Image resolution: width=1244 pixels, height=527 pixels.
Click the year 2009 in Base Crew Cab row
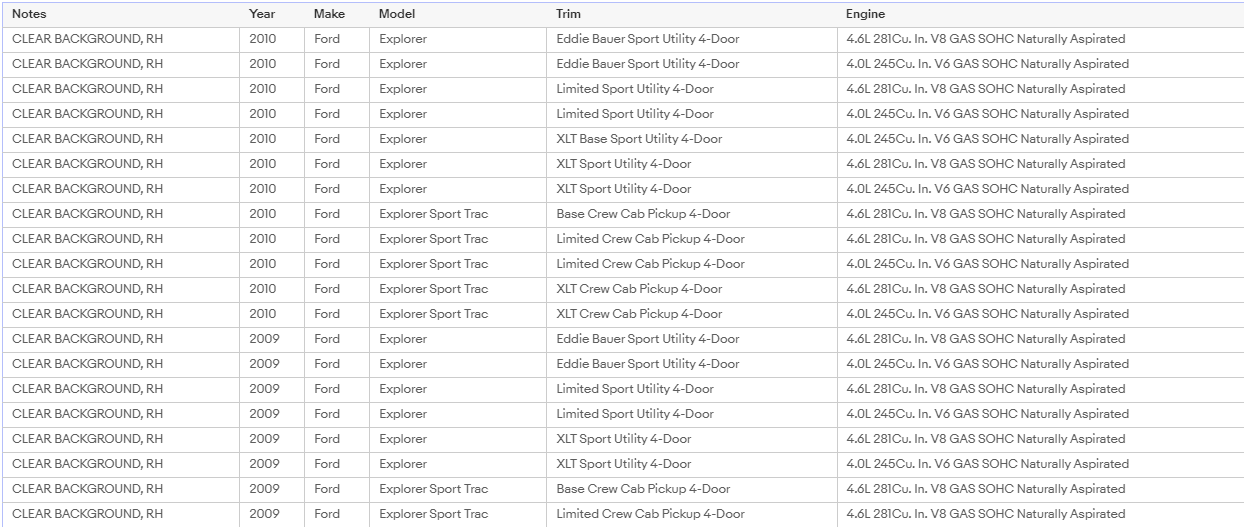(x=264, y=489)
